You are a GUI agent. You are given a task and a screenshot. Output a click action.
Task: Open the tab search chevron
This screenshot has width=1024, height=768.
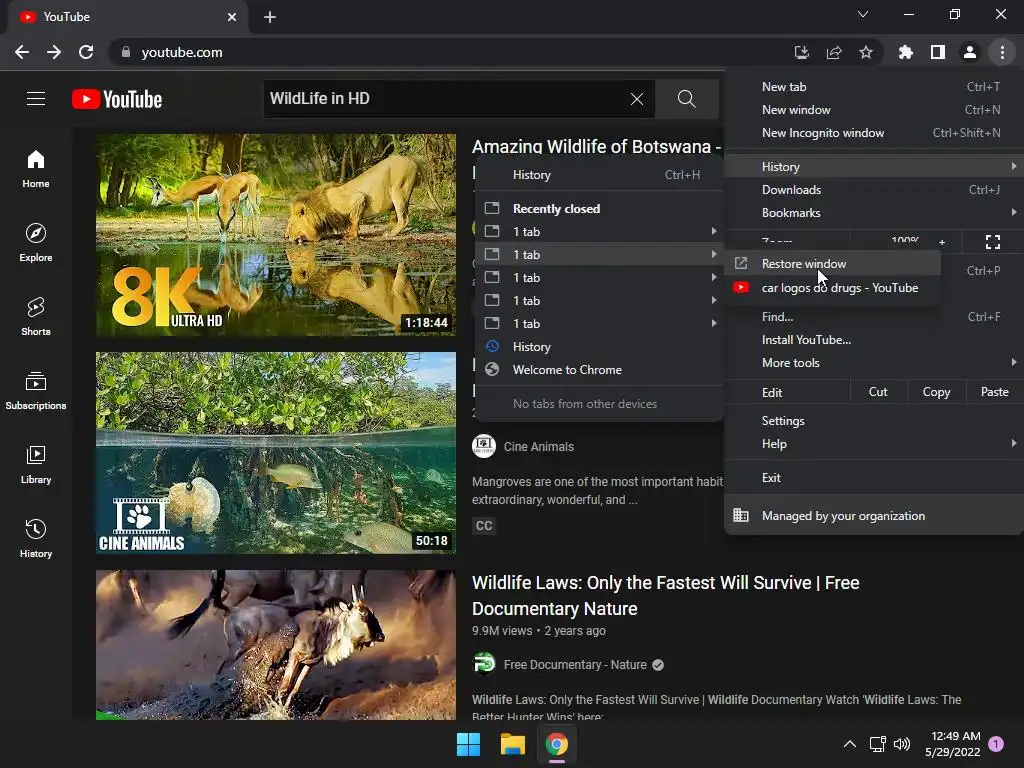(863, 14)
